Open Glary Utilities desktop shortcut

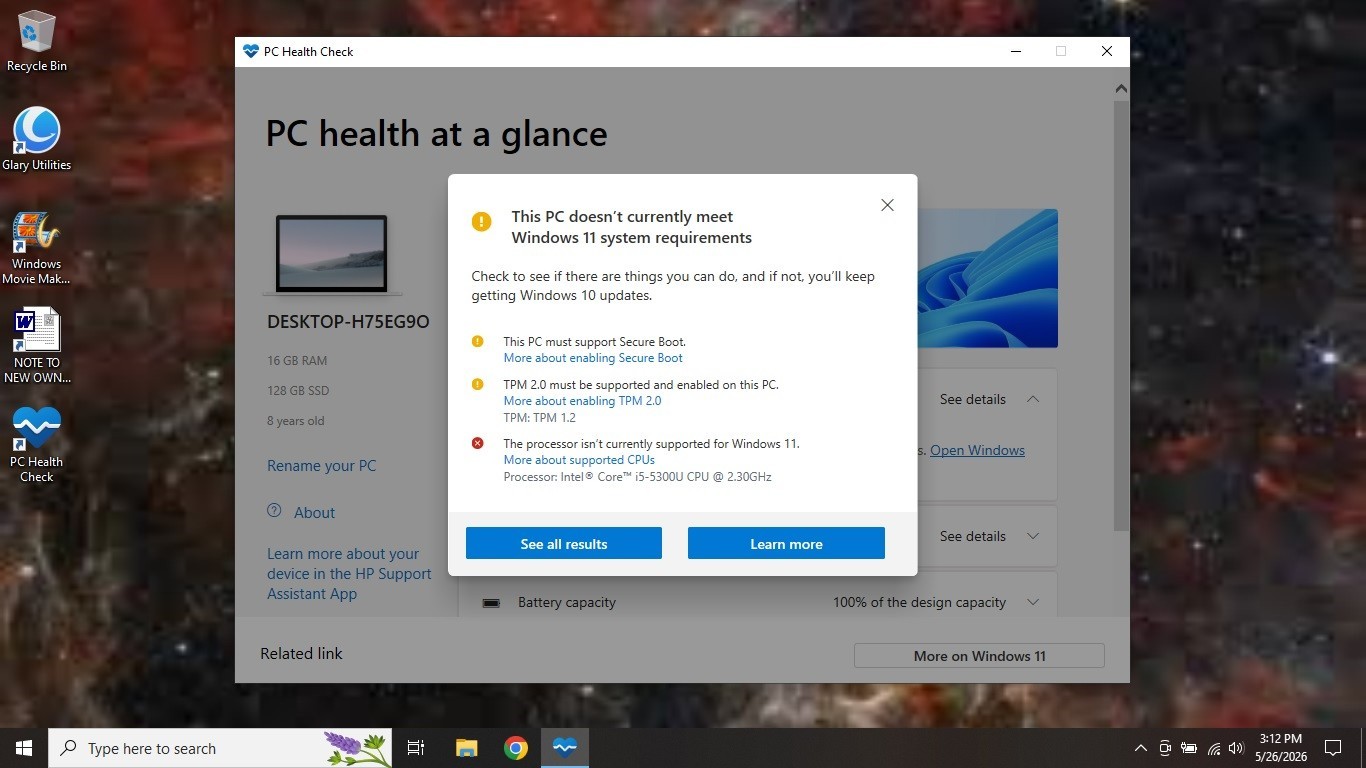[x=37, y=139]
